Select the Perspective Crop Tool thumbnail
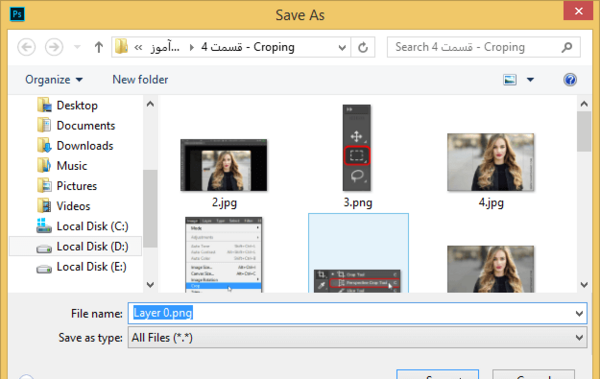The height and width of the screenshot is (379, 600). click(357, 281)
